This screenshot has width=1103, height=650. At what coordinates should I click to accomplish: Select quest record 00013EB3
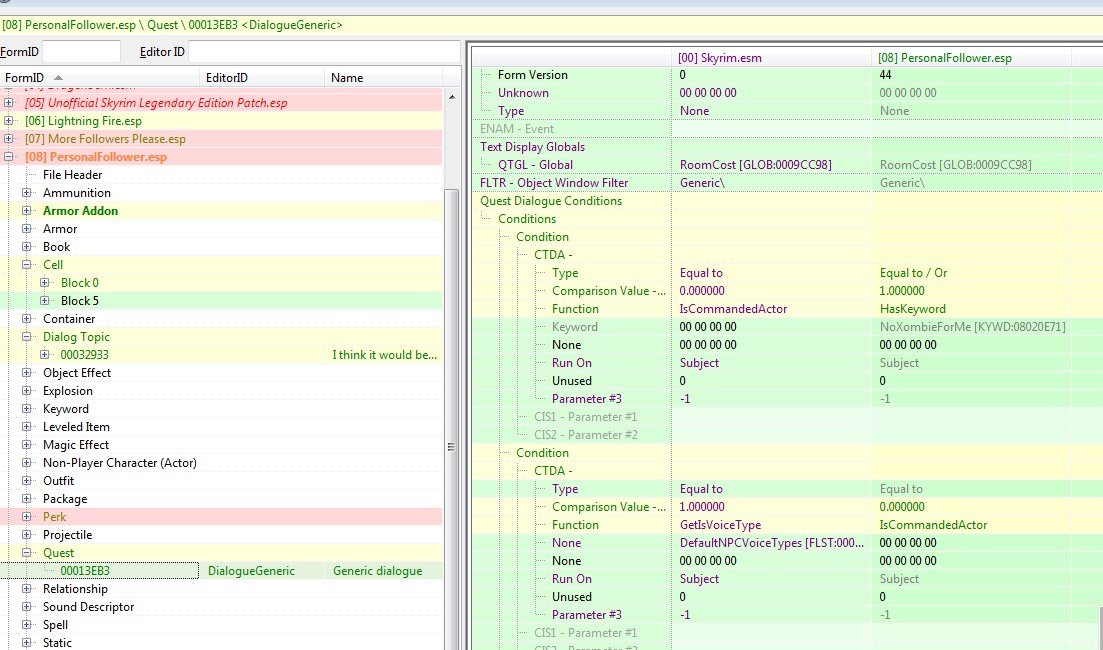coord(84,571)
